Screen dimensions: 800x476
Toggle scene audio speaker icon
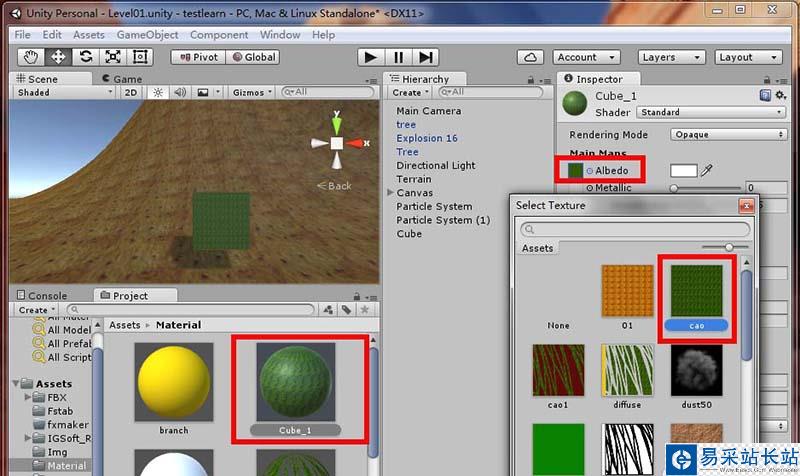pyautogui.click(x=180, y=92)
